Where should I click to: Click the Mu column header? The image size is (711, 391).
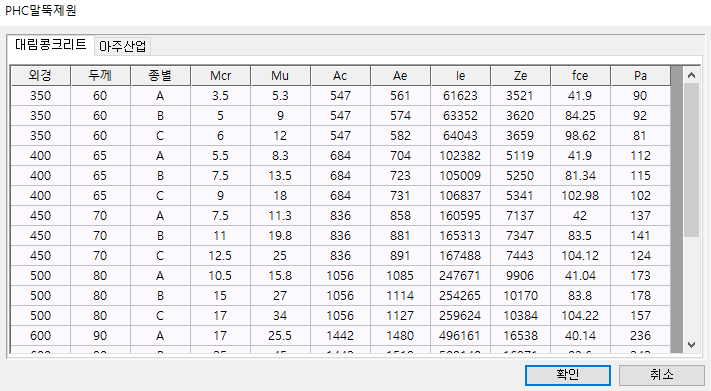tap(281, 76)
